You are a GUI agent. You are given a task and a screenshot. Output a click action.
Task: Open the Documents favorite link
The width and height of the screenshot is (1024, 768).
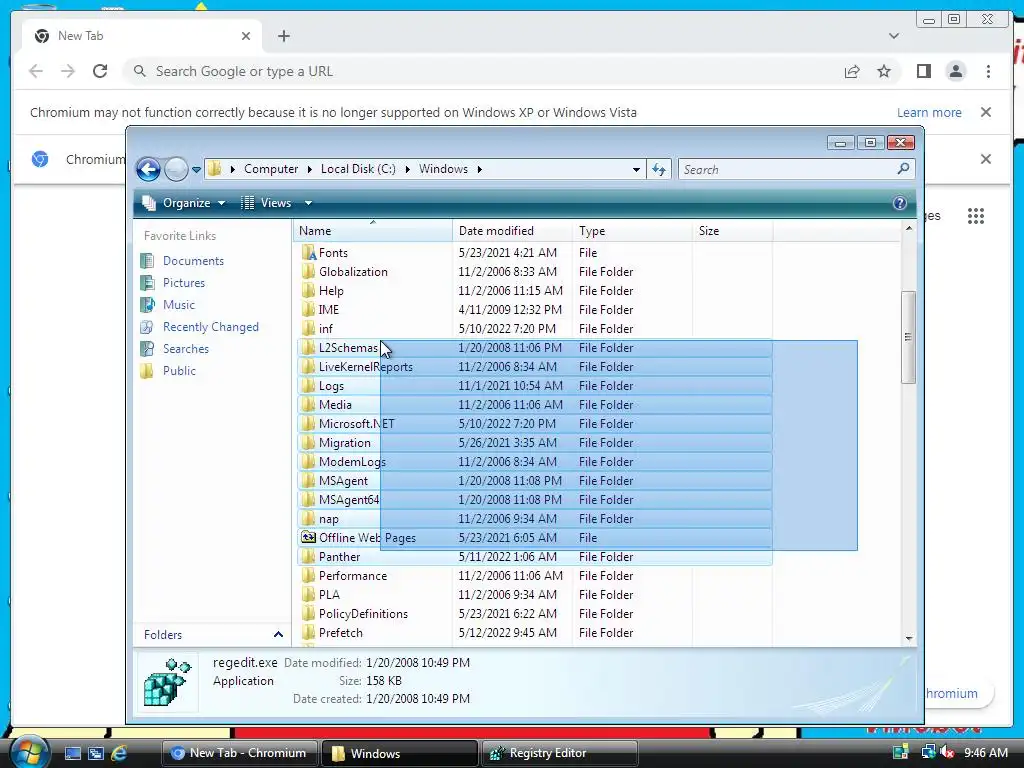193,261
